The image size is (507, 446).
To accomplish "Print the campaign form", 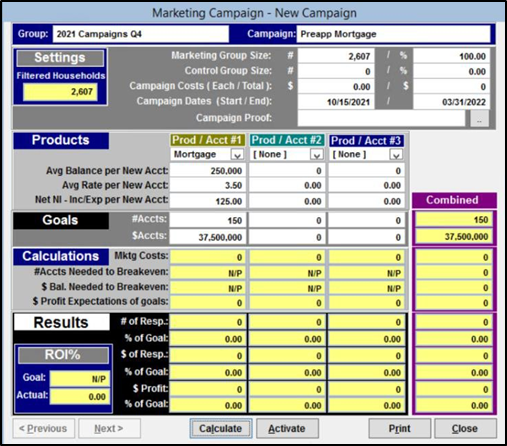I will click(399, 428).
